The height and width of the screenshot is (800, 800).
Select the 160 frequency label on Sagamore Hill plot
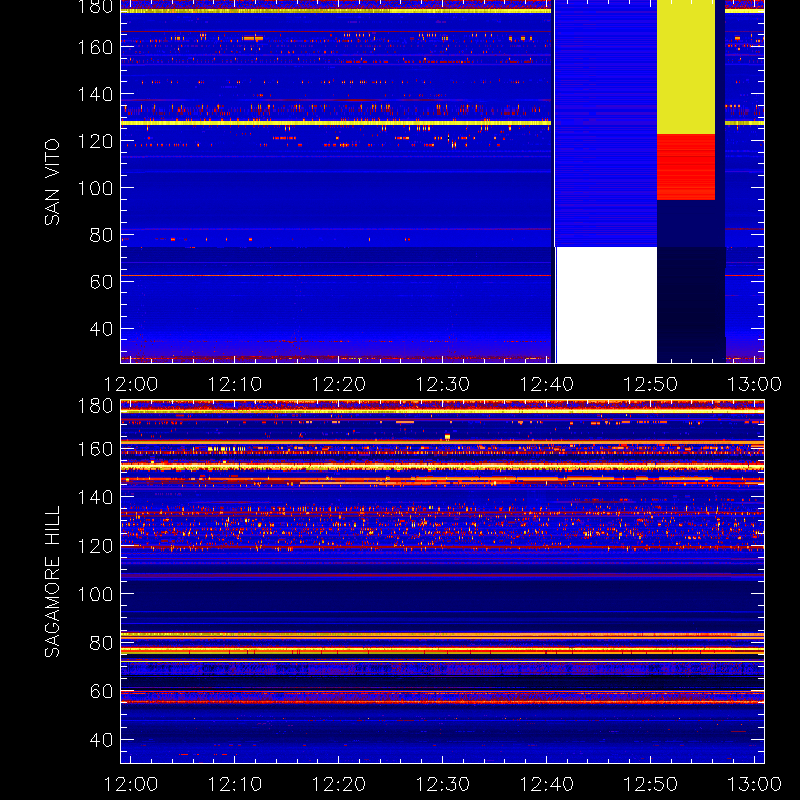95,449
